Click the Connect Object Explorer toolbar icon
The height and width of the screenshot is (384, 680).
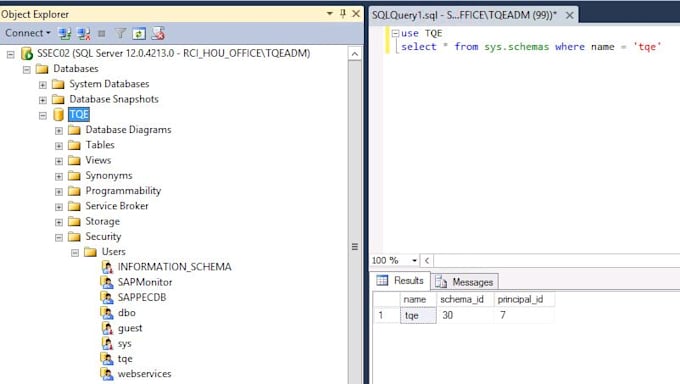coord(65,33)
